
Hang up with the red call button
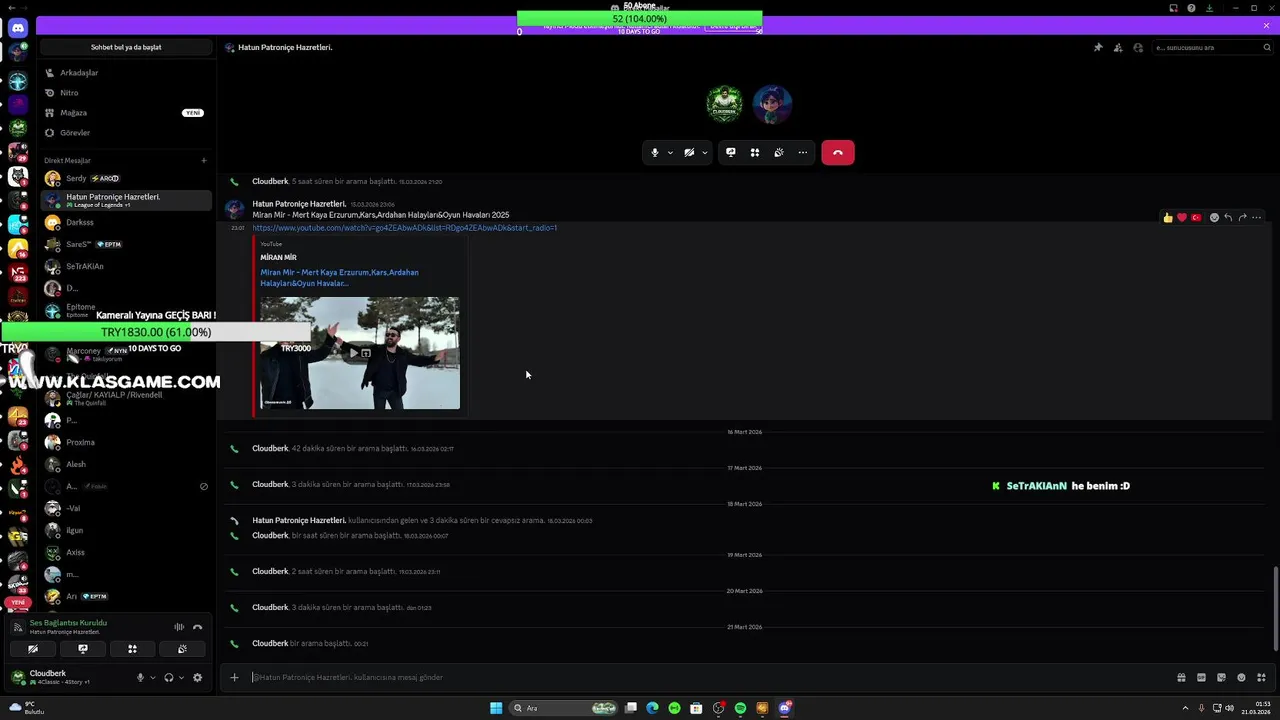(x=838, y=153)
